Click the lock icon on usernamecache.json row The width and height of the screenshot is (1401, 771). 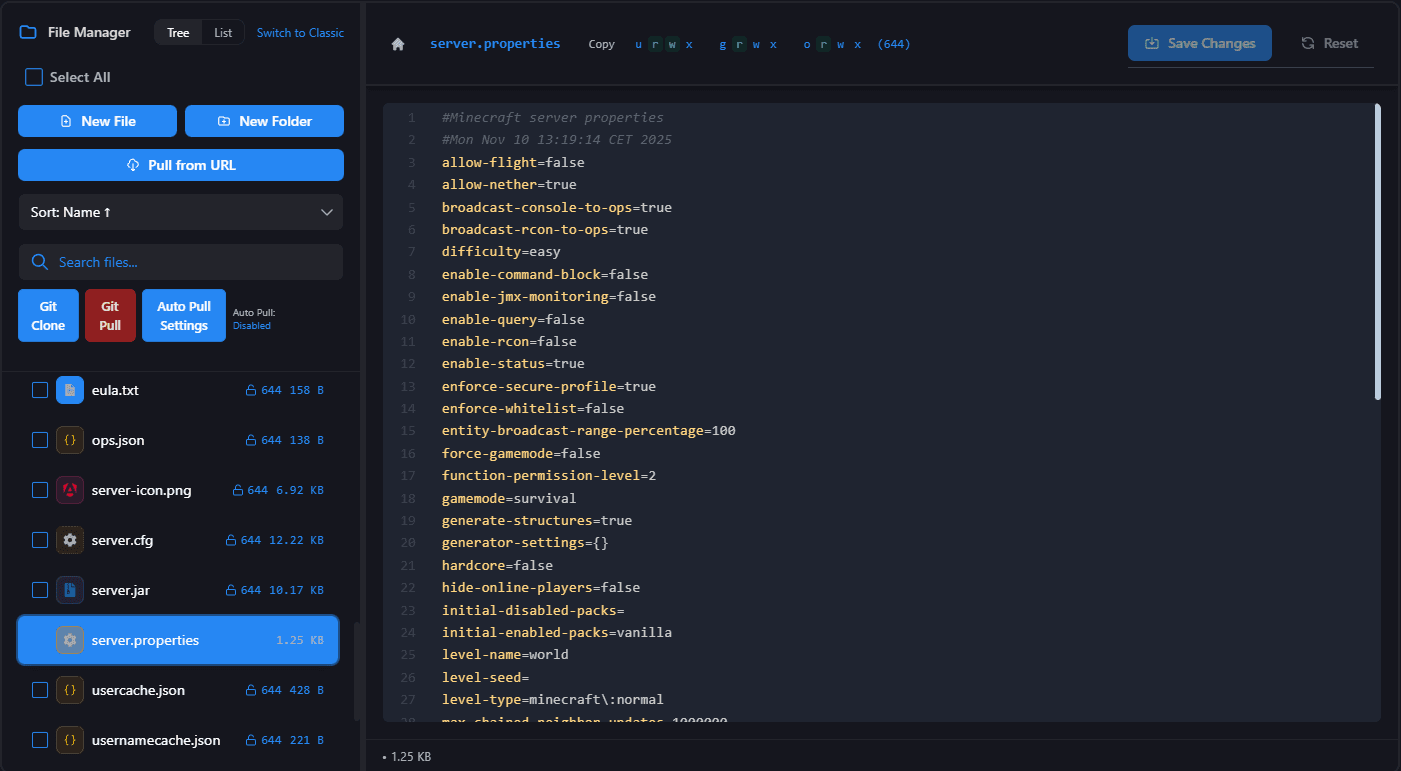(x=251, y=740)
